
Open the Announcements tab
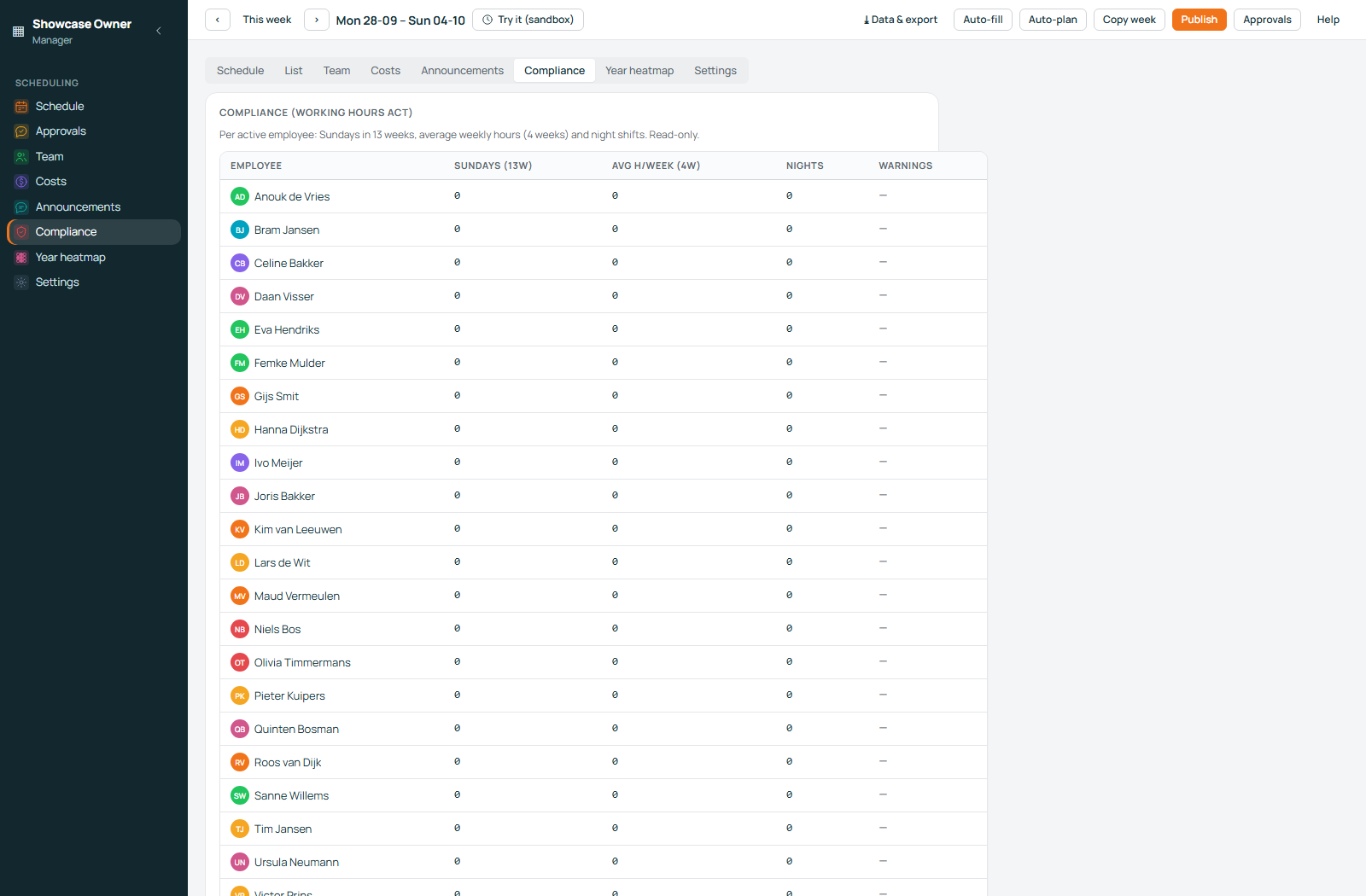tap(462, 71)
